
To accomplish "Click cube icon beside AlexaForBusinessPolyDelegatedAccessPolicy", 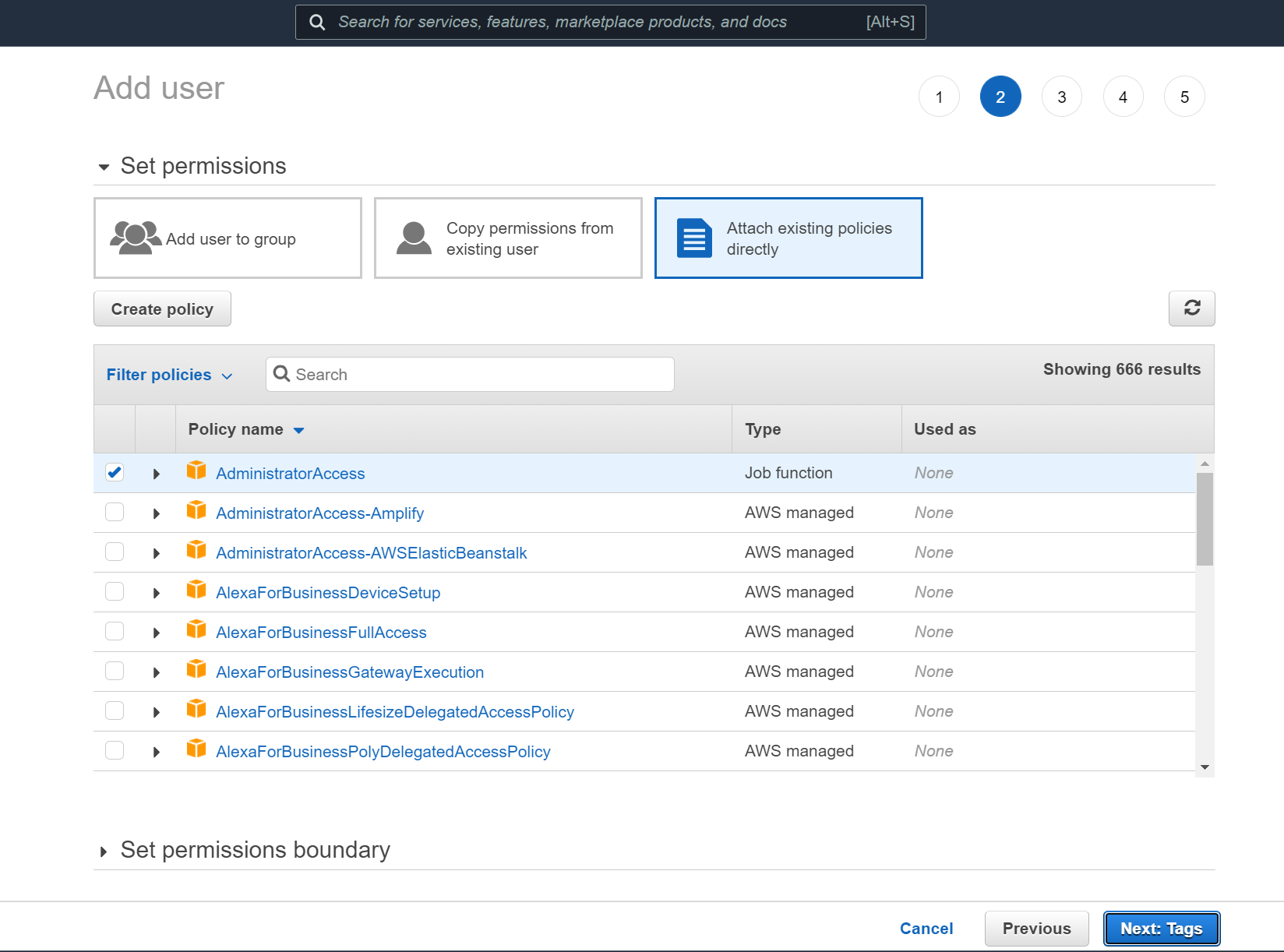I will click(196, 749).
